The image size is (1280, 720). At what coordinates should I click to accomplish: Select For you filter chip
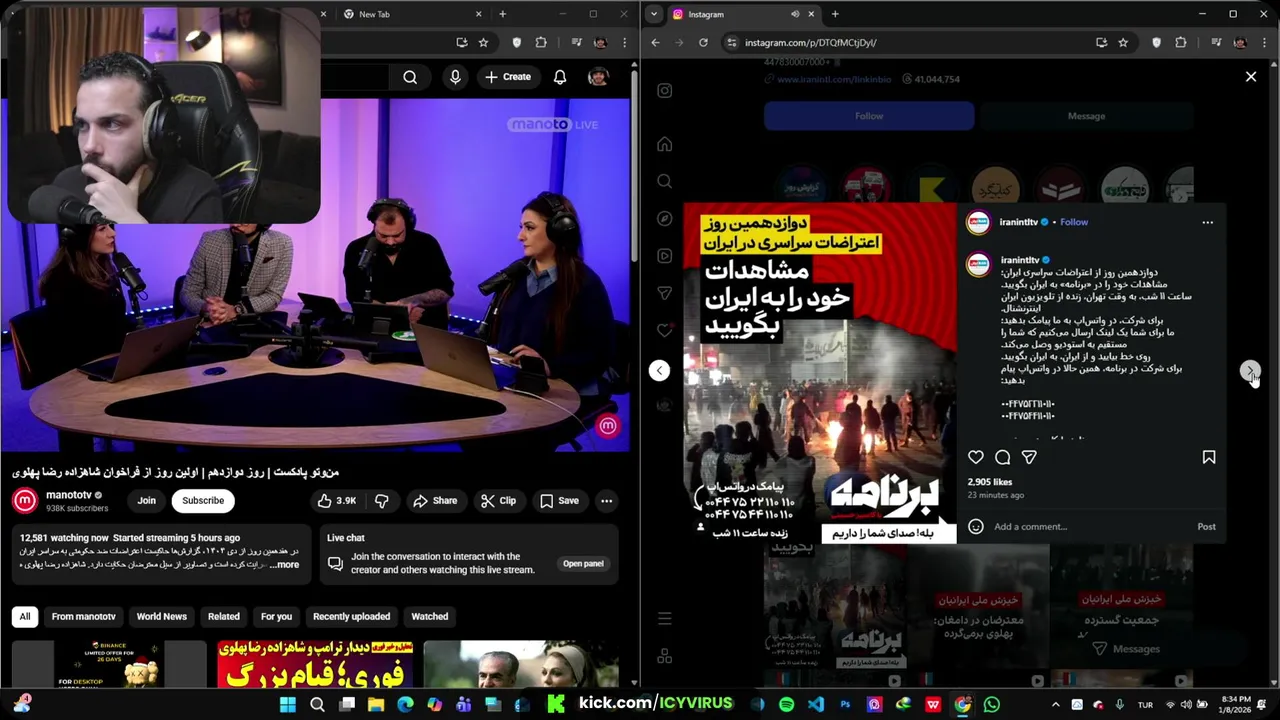pyautogui.click(x=277, y=617)
